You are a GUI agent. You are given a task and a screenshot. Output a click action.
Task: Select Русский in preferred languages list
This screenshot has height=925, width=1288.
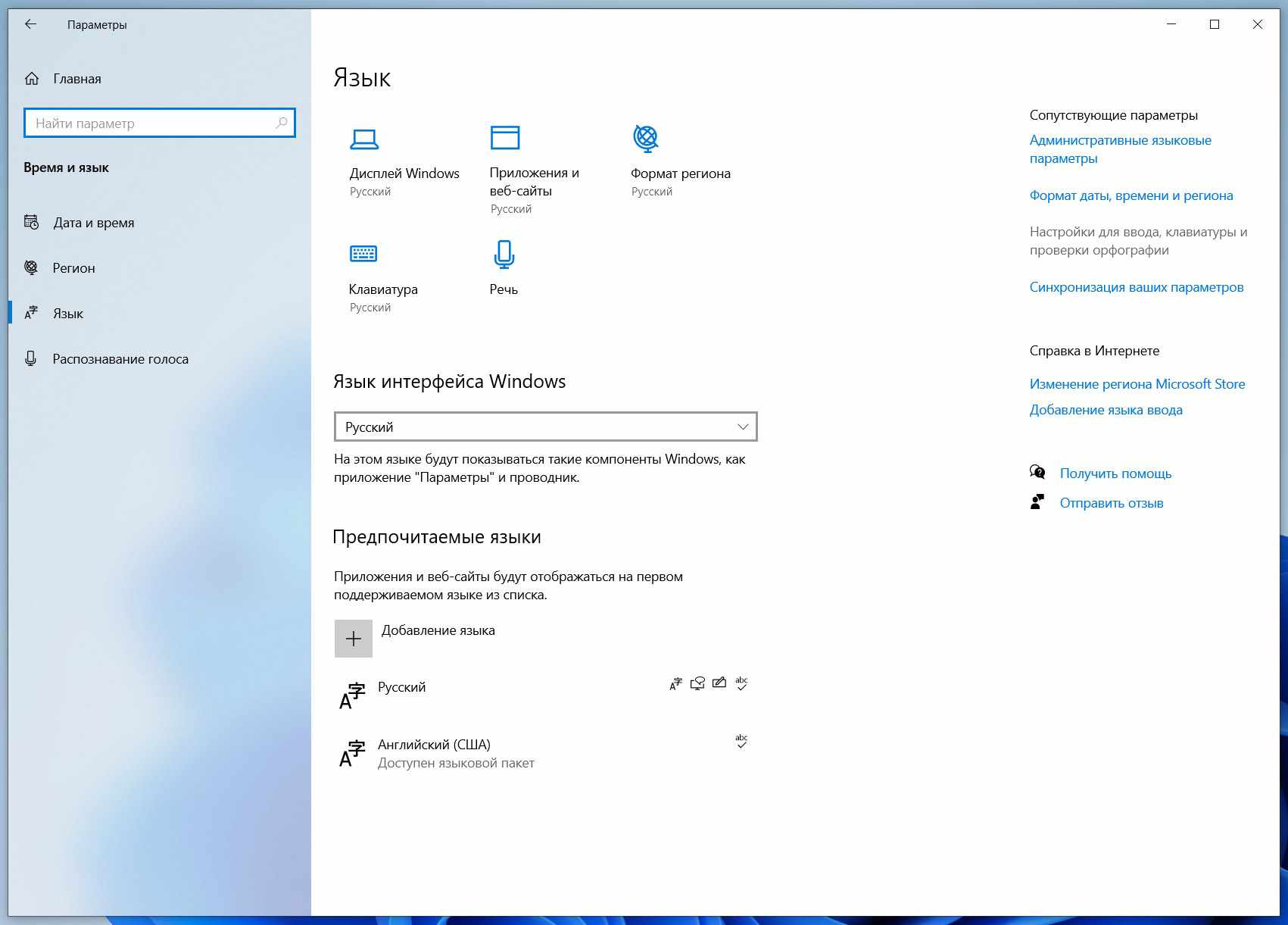coord(402,688)
